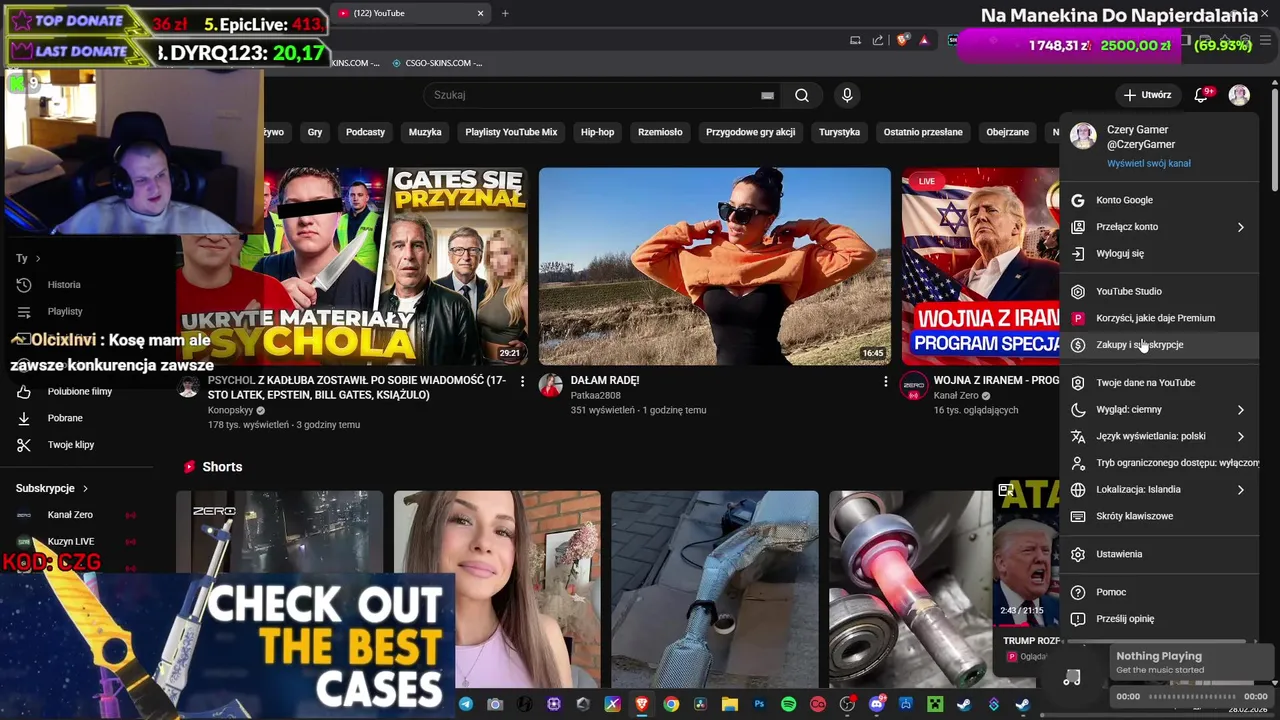Start voice search with microphone icon
The width and height of the screenshot is (1280, 720).
[847, 95]
